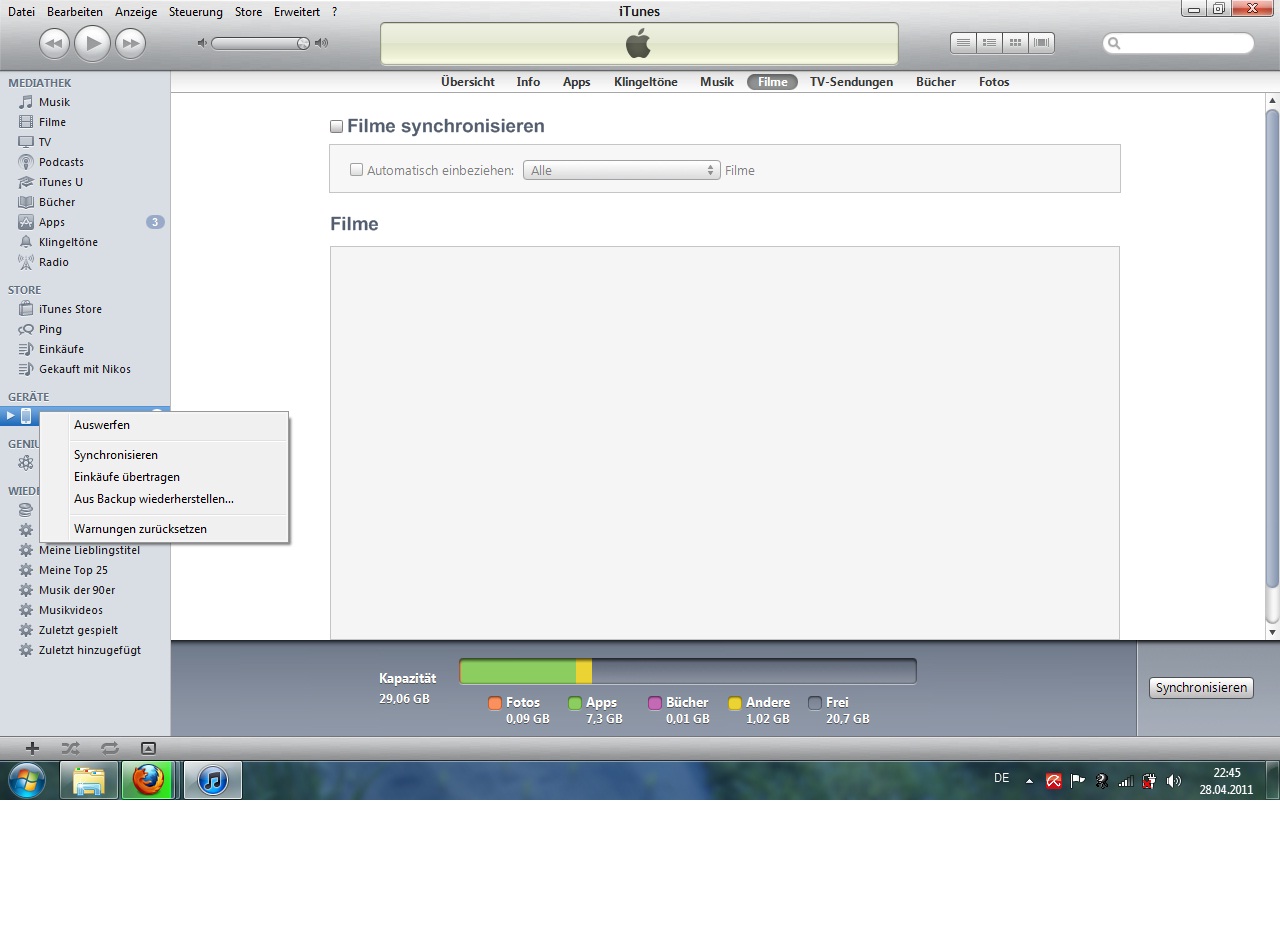Screen dimensions: 1280x934
Task: Open Firefox from the taskbar
Action: [148, 780]
